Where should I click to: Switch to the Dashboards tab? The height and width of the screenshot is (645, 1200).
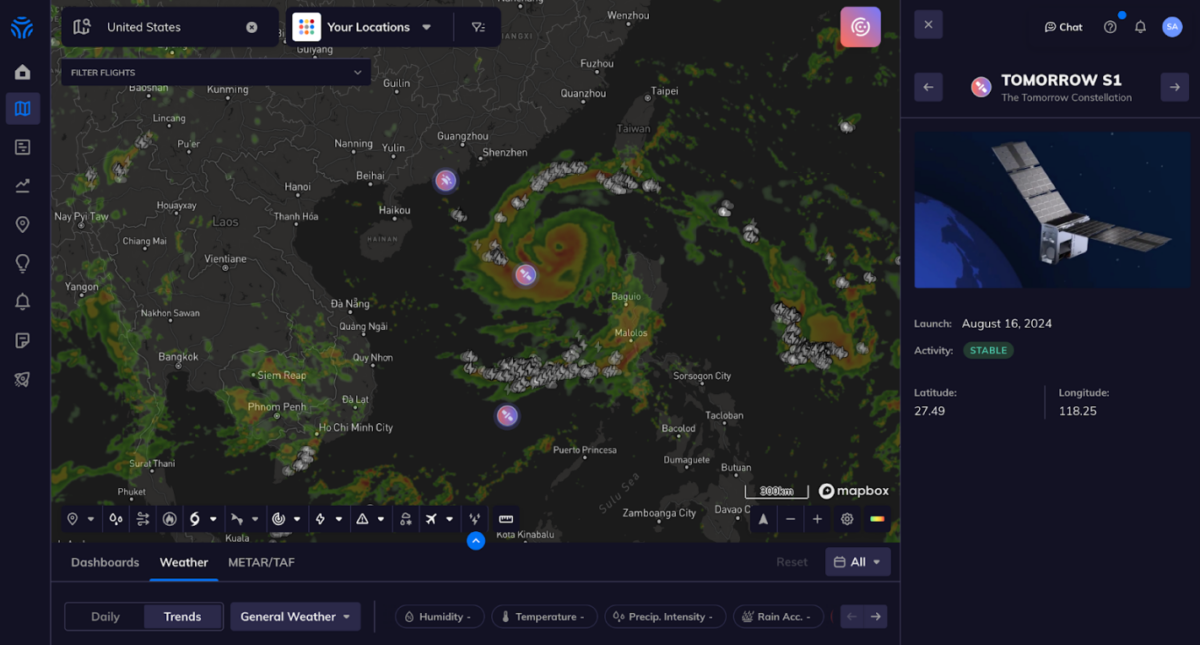[105, 562]
